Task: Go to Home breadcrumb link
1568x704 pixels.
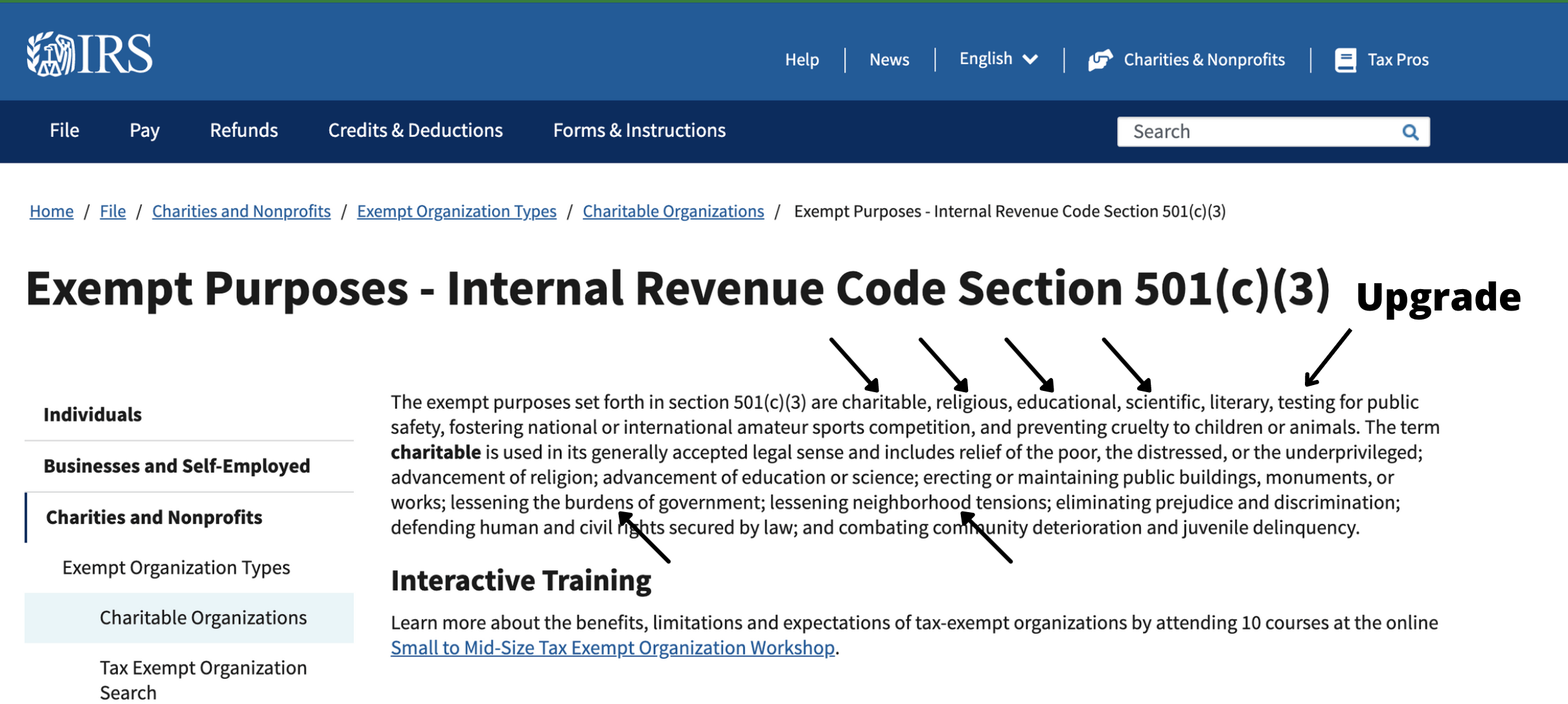Action: [x=51, y=211]
